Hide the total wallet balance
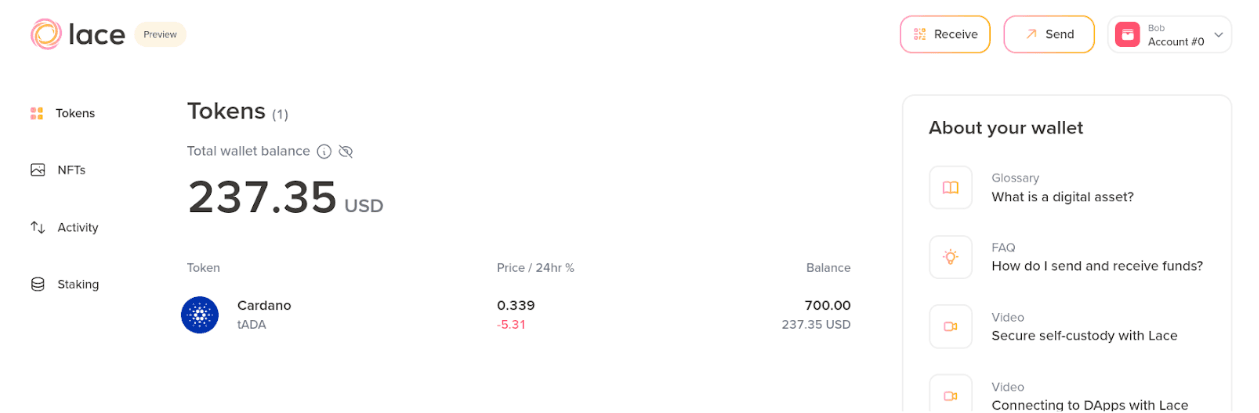Viewport: 1259px width, 413px height. tap(346, 151)
